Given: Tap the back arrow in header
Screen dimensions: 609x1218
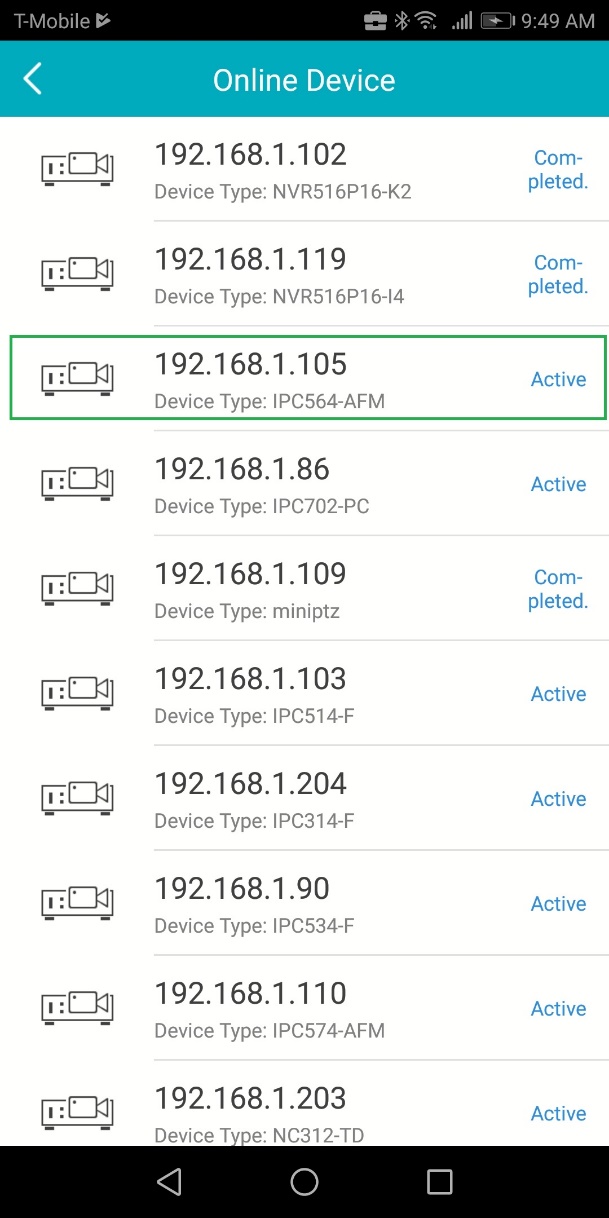Looking at the screenshot, I should pyautogui.click(x=33, y=79).
